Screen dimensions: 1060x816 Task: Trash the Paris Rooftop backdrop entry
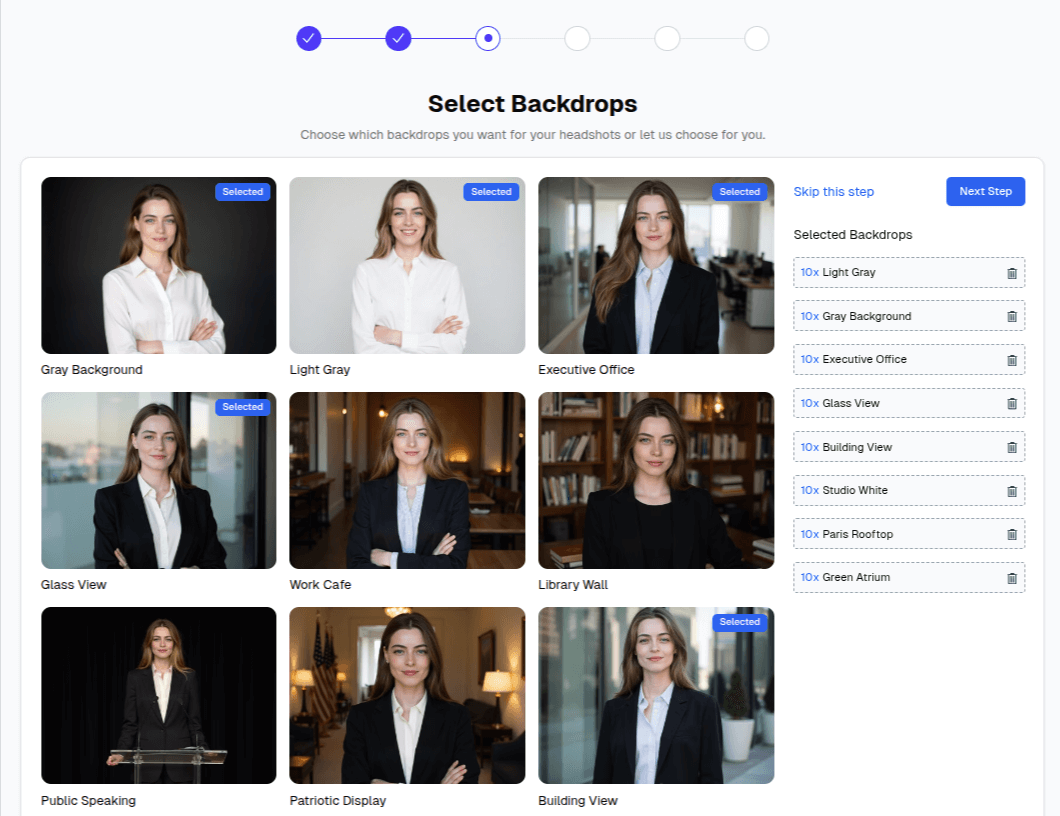click(1011, 535)
